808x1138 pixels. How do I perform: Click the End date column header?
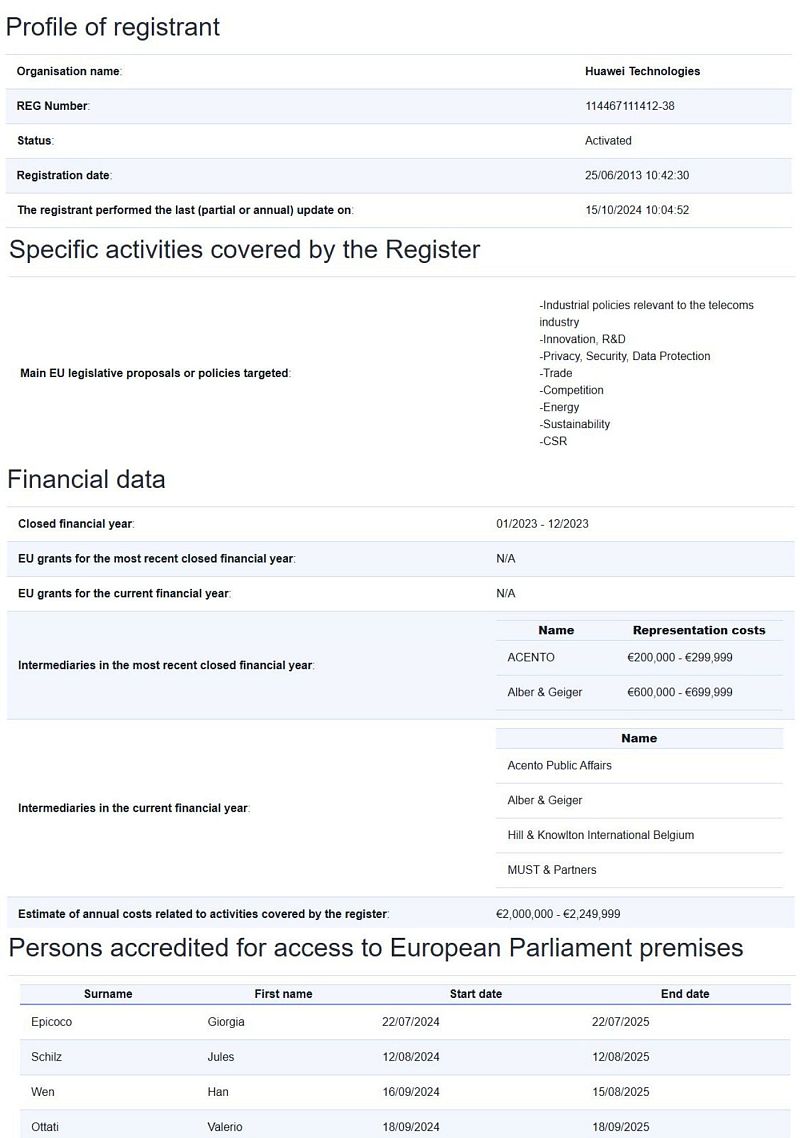[684, 995]
